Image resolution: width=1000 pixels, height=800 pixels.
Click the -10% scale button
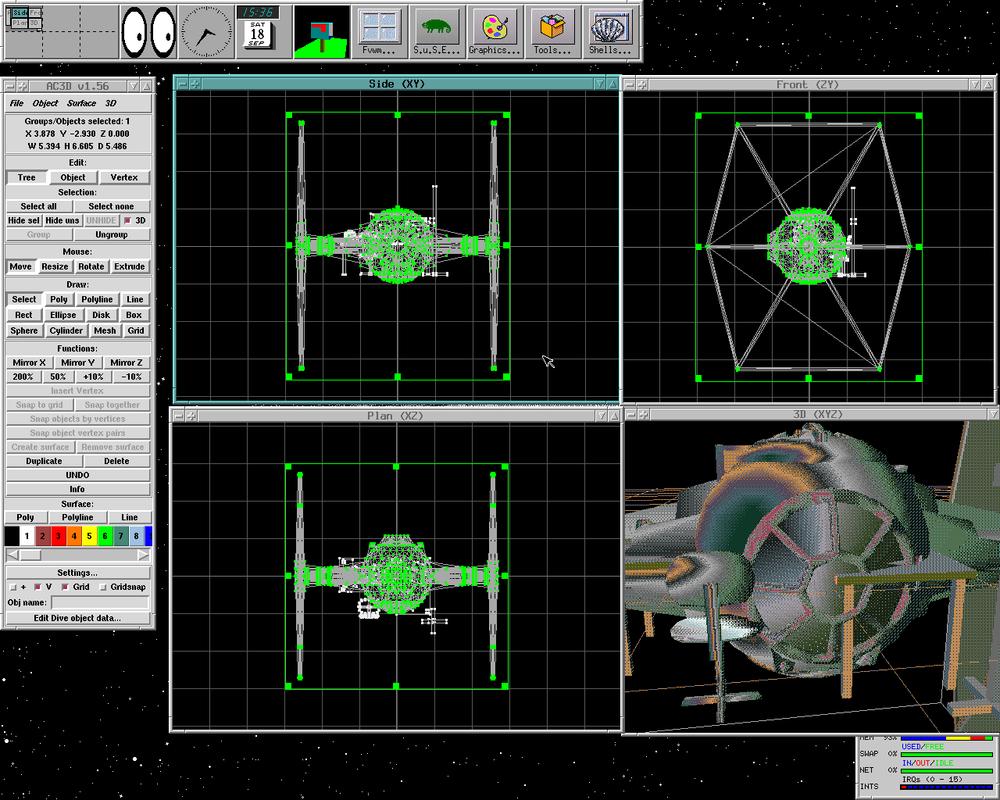tap(132, 376)
